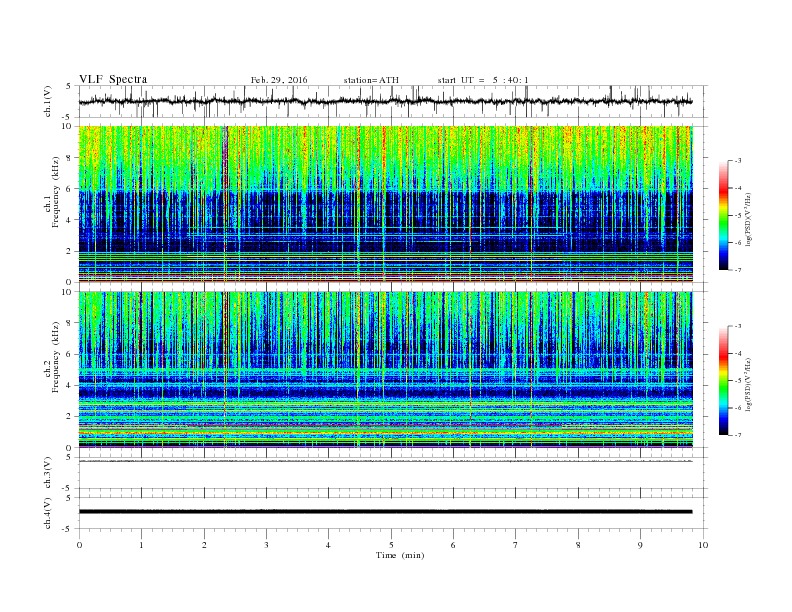Viewport: 792px width, 612px height.
Task: Click tick label "7" on the Time axis
Action: coord(516,545)
